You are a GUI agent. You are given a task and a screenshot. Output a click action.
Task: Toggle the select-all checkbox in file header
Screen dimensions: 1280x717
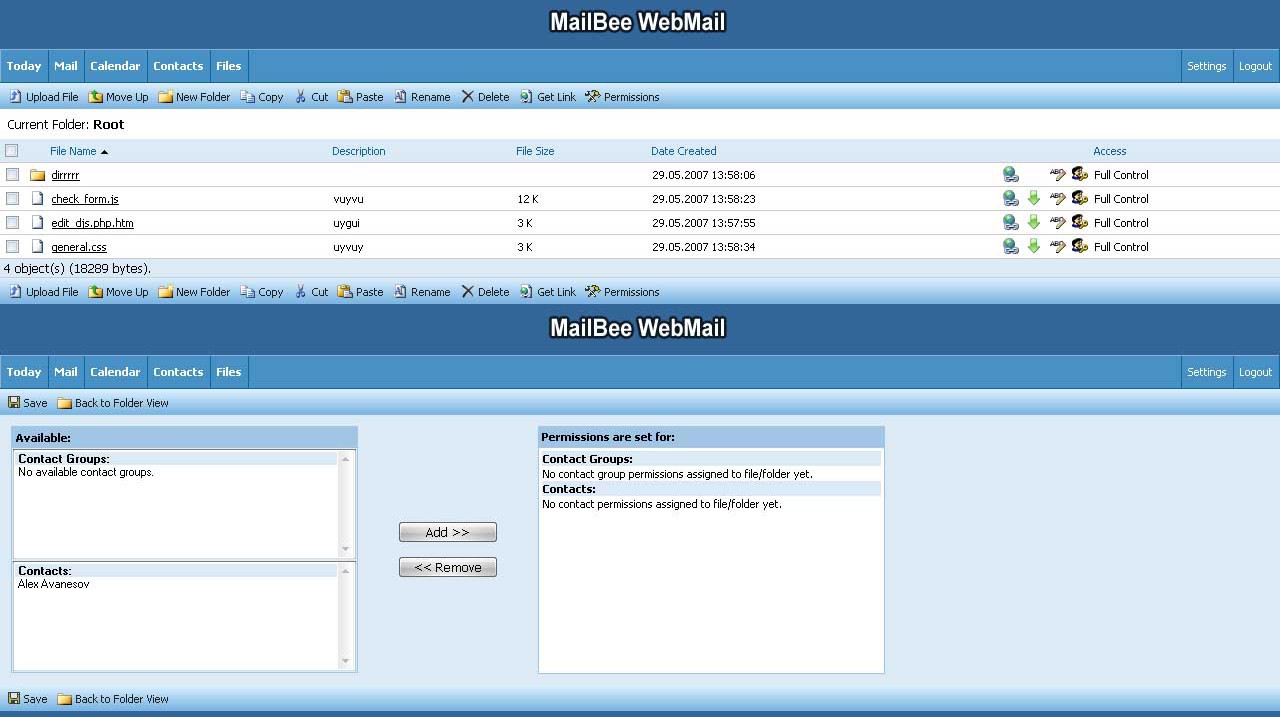tap(12, 151)
